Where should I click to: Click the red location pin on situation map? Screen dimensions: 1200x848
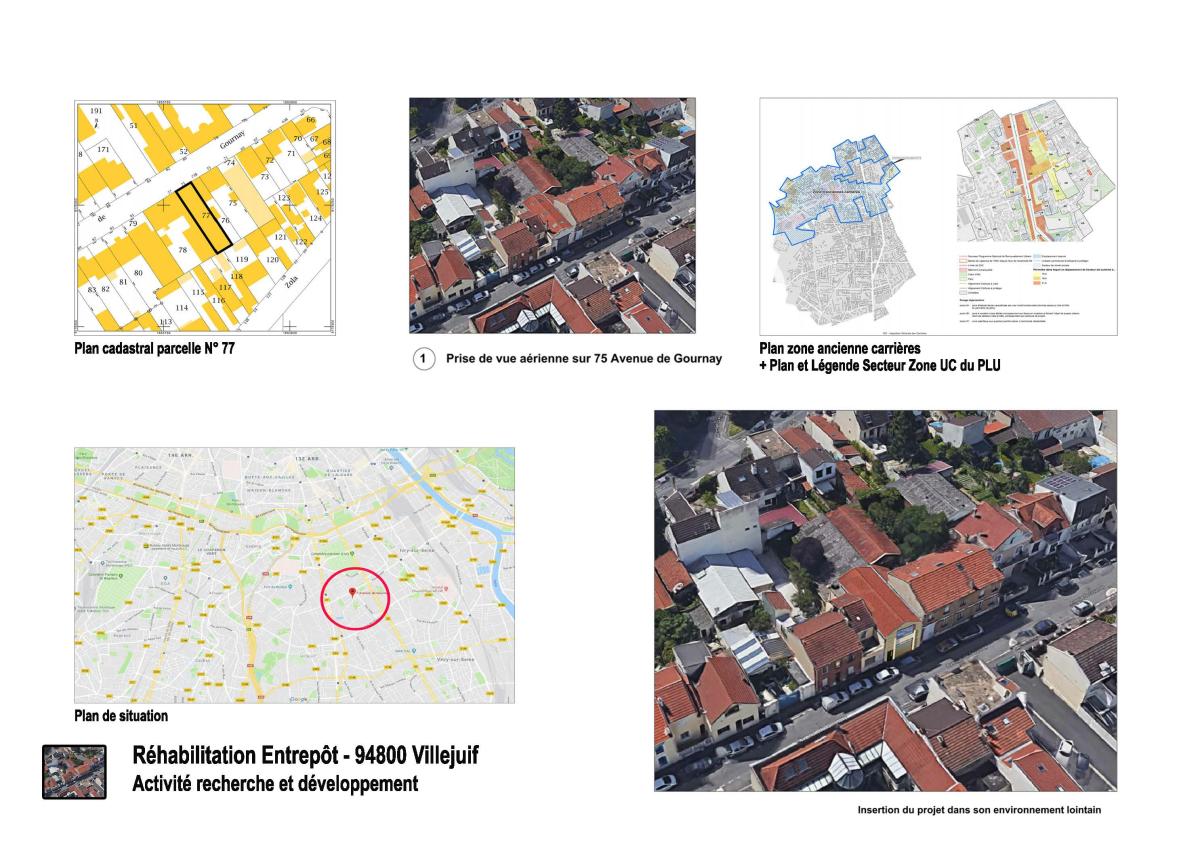tap(352, 593)
